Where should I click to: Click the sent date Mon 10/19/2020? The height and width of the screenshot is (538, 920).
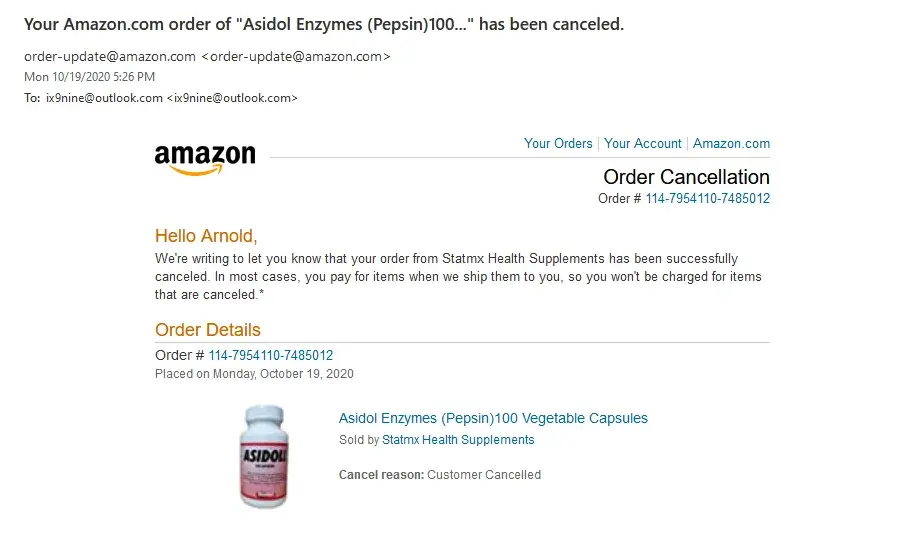click(x=90, y=77)
